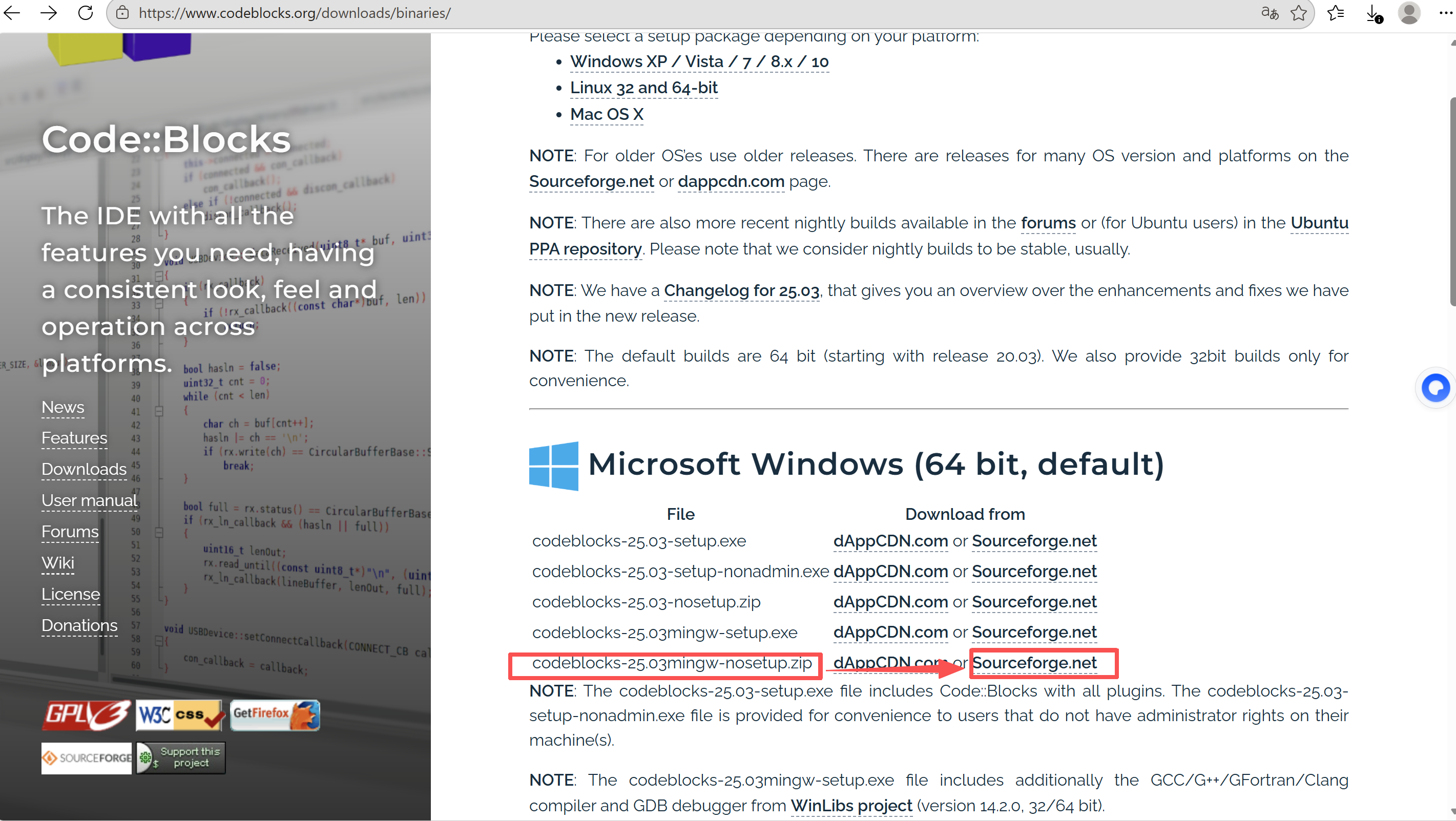The height and width of the screenshot is (821, 1456).
Task: Click the GPL v3 badge
Action: click(87, 715)
